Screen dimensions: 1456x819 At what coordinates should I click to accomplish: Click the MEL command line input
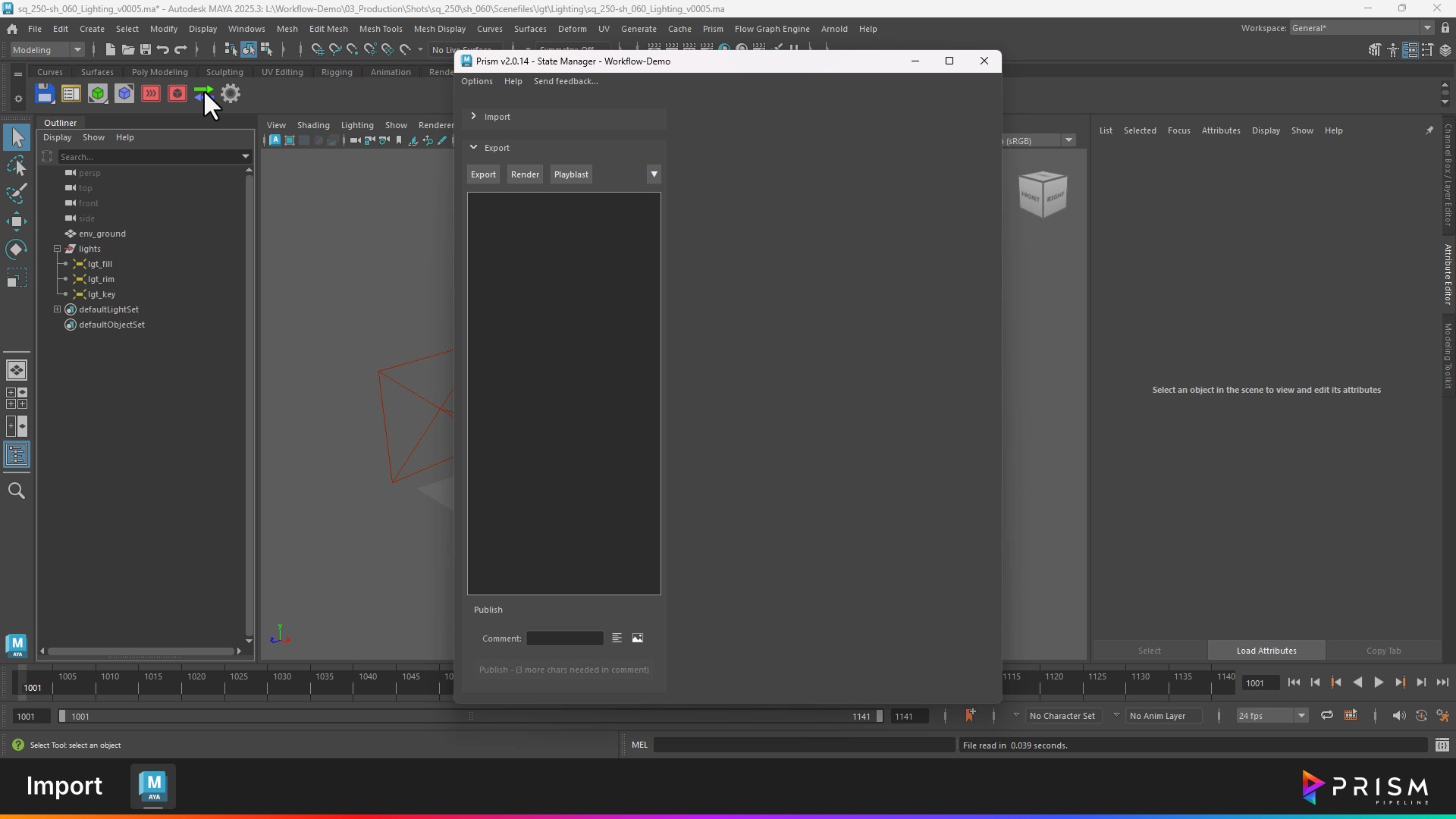tap(804, 745)
